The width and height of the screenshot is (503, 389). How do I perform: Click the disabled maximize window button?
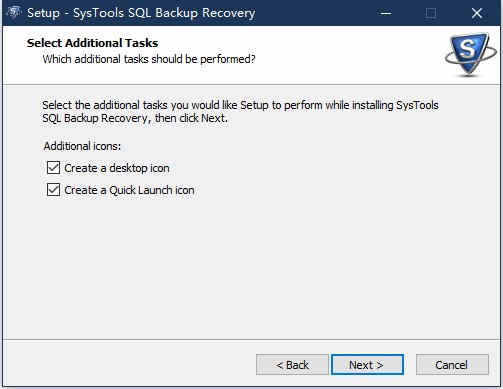pyautogui.click(x=431, y=13)
